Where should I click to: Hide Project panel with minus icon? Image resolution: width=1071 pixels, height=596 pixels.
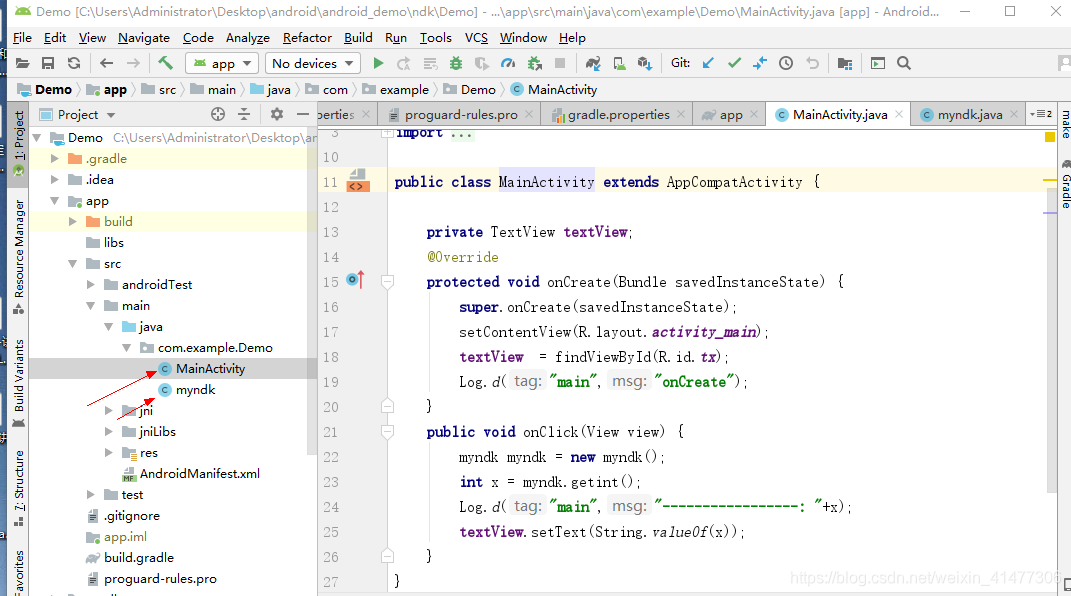(303, 115)
